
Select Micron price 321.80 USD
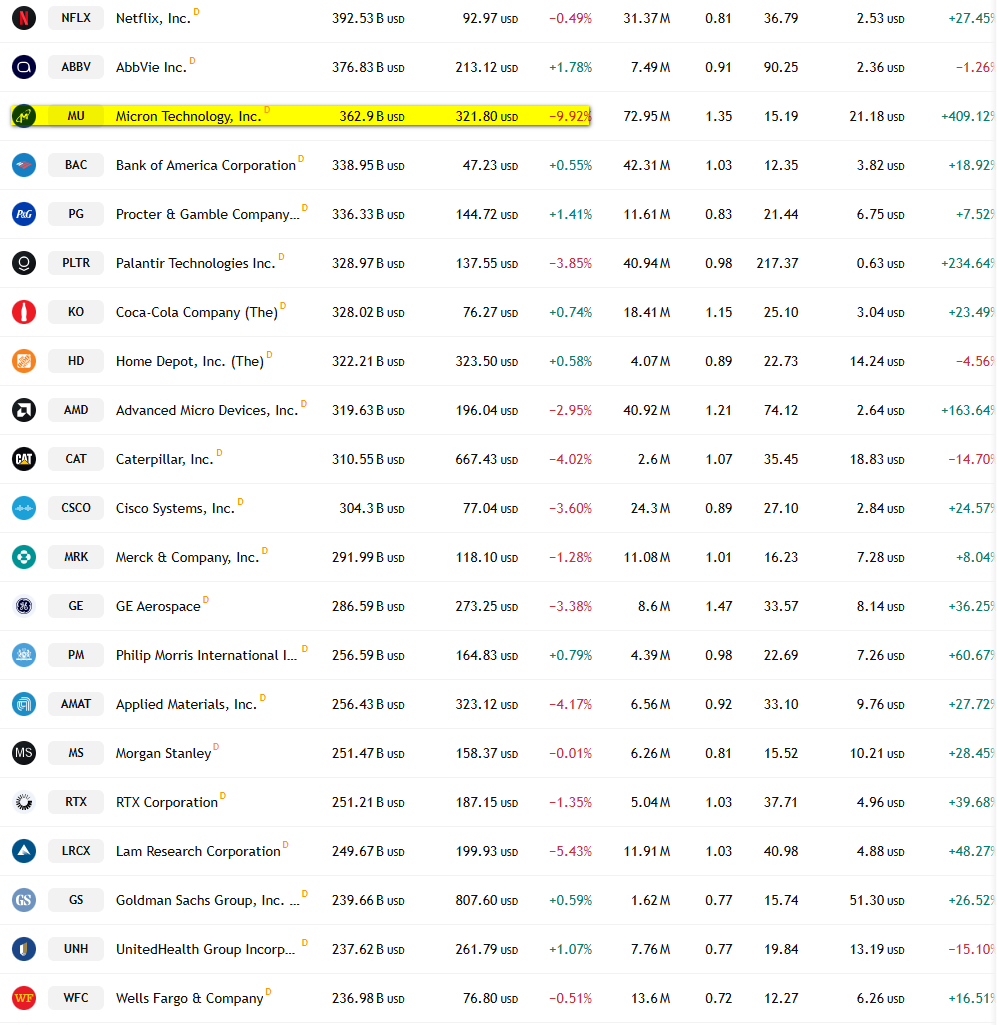(487, 116)
